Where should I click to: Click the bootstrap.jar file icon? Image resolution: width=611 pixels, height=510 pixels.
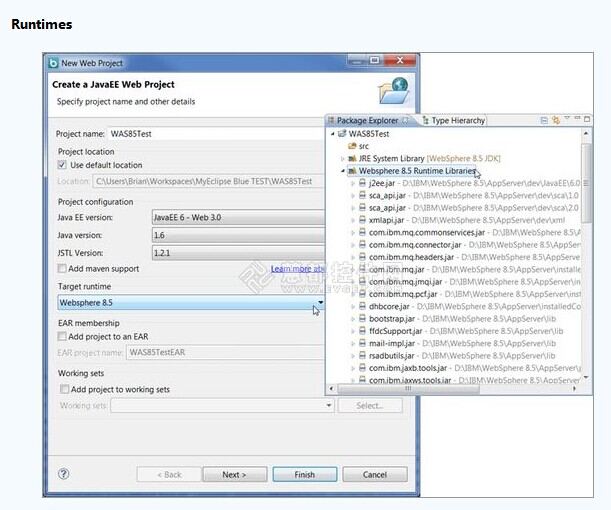[361, 319]
